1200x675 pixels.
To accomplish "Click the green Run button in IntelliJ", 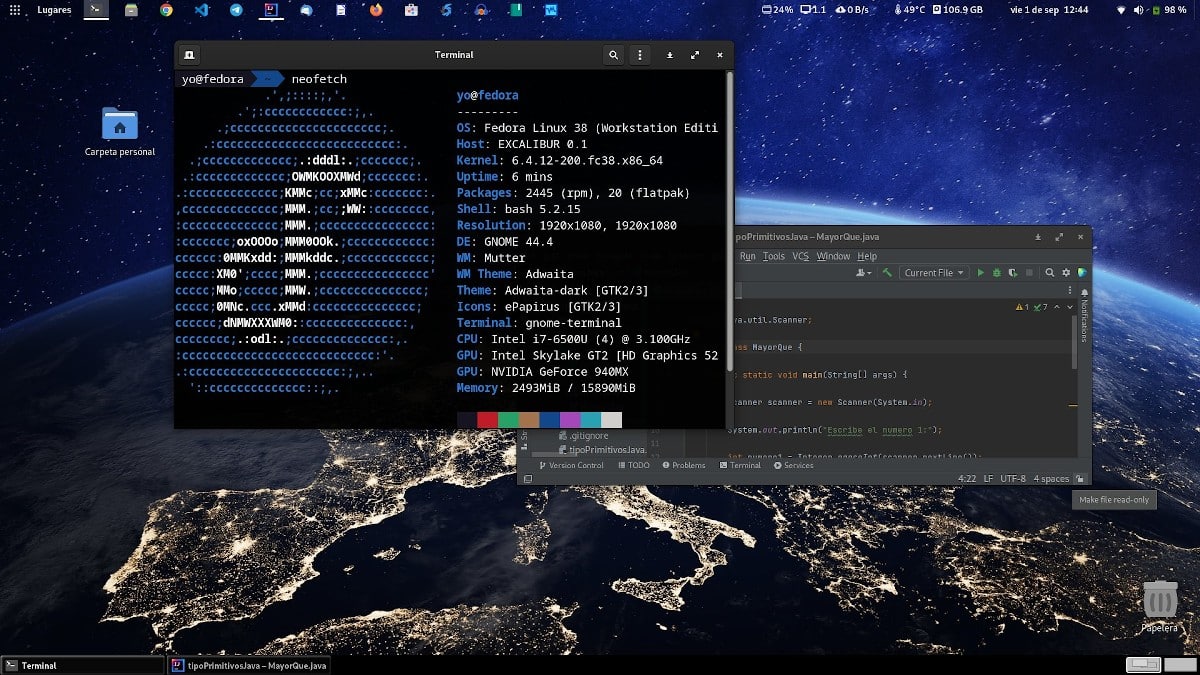I will point(981,272).
